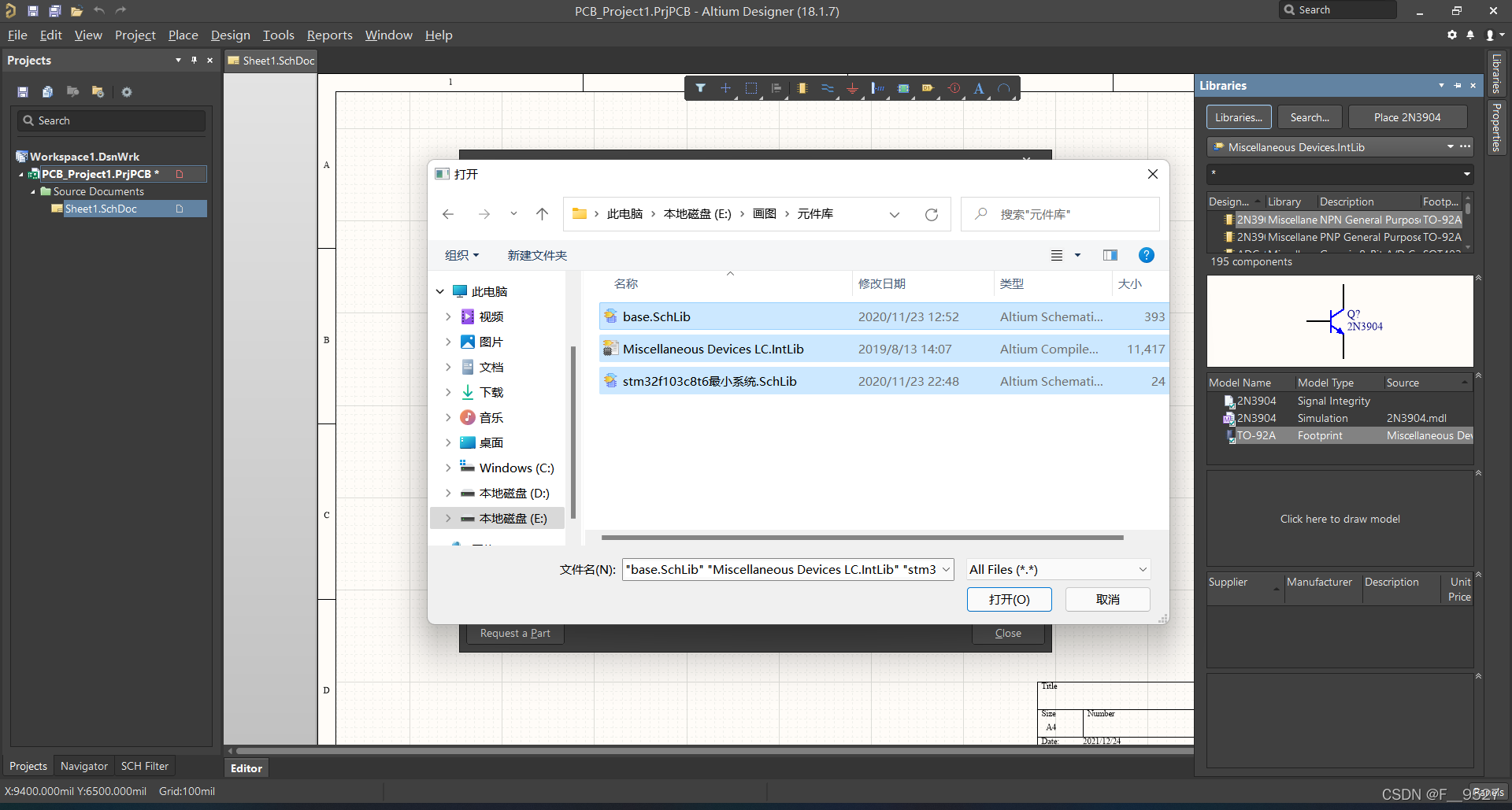The height and width of the screenshot is (810, 1512).
Task: Pin the Projects panel
Action: pyautogui.click(x=194, y=61)
